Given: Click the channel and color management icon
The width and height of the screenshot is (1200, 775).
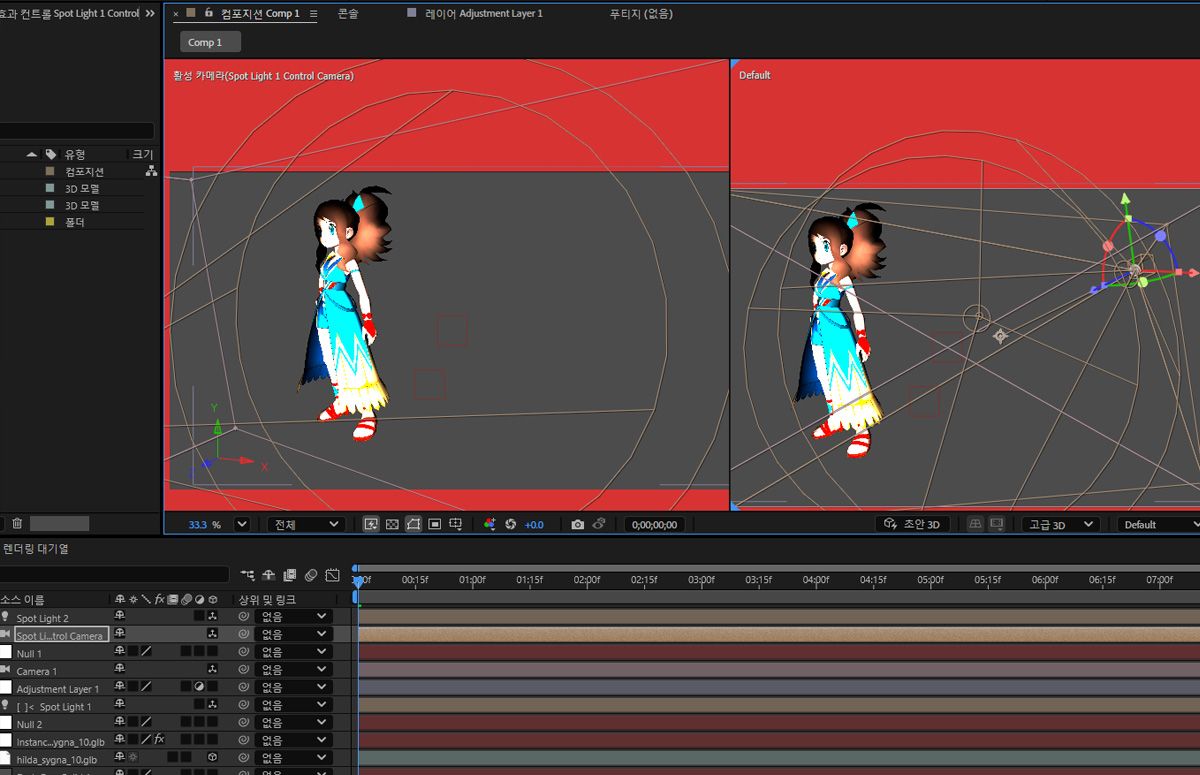Looking at the screenshot, I should [489, 524].
